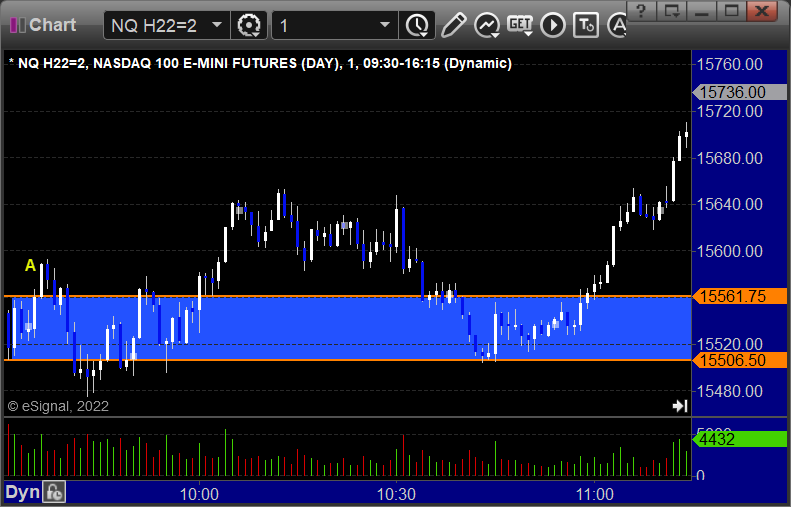Click the 10:30 time axis label
Screen dimensions: 791x507
coord(397,494)
